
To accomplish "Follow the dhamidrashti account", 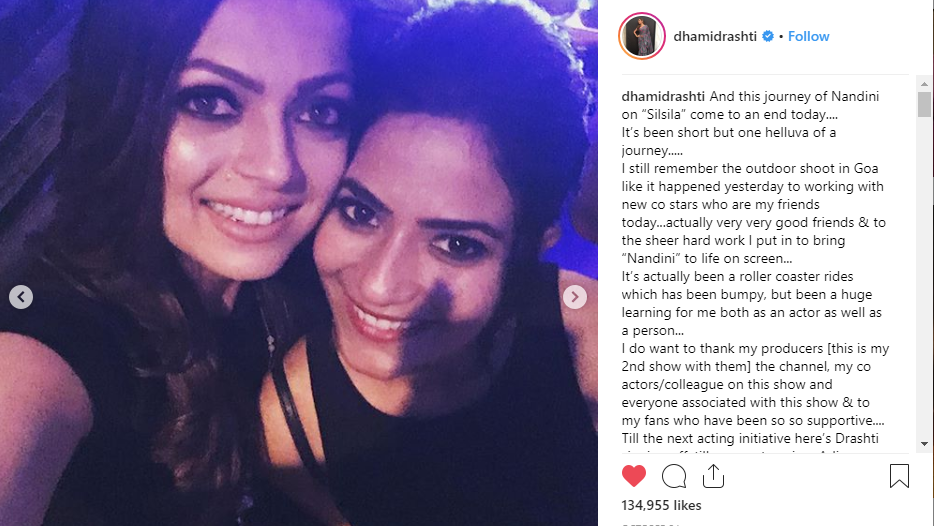I will (808, 36).
